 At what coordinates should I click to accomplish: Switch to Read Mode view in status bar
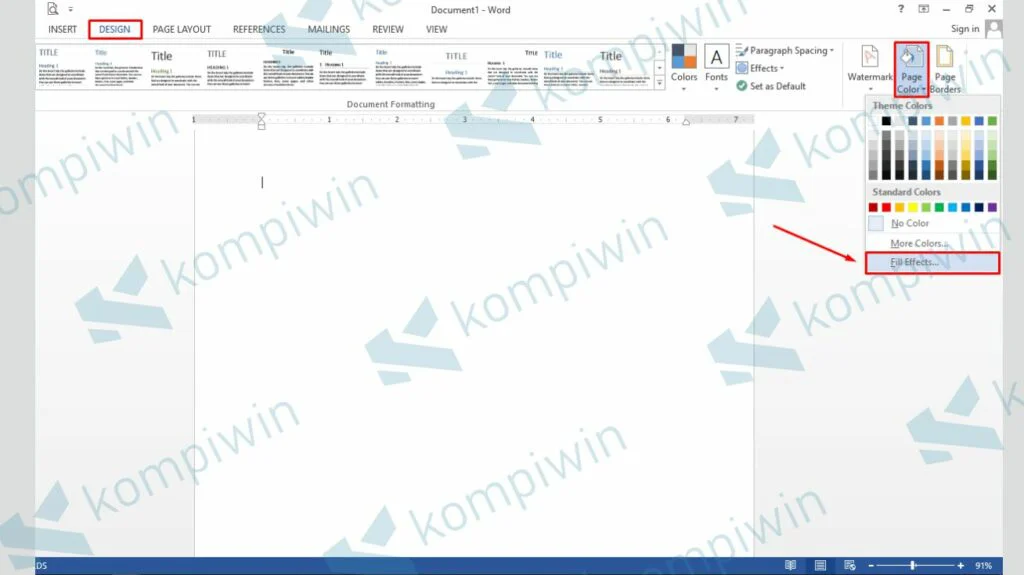coord(791,565)
